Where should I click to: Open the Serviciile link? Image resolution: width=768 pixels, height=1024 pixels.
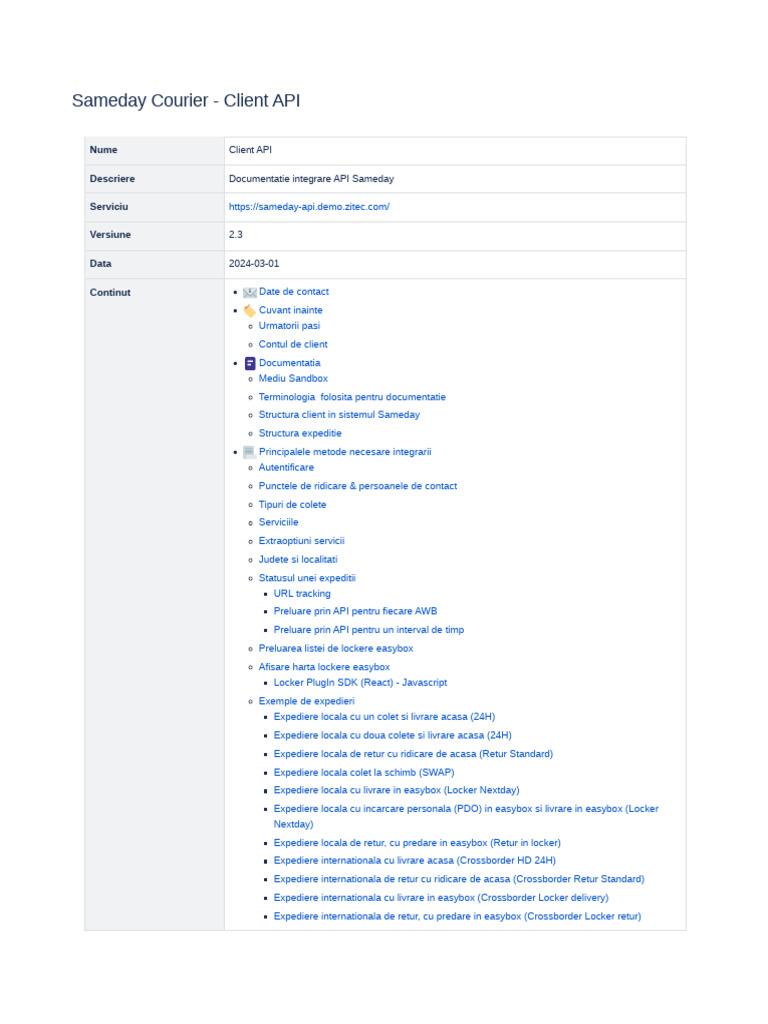point(279,522)
